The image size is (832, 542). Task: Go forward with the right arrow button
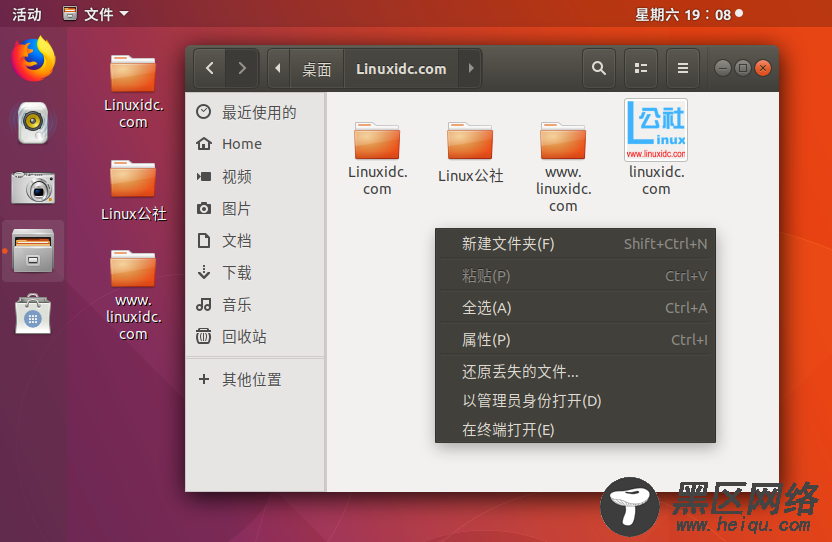242,68
